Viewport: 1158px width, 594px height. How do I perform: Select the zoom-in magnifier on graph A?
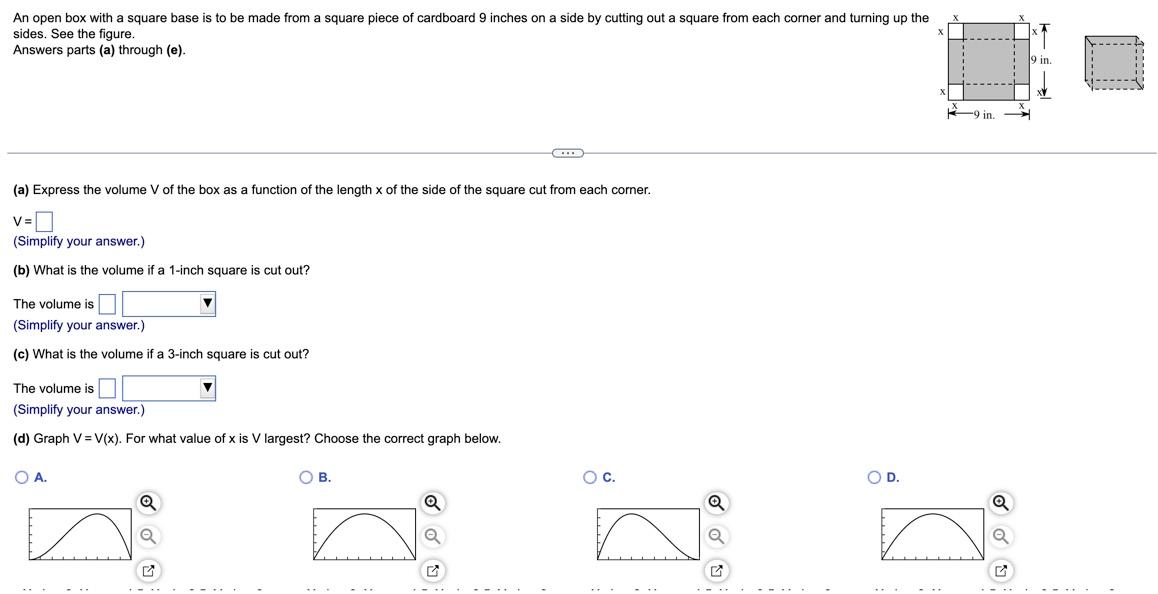[x=147, y=500]
